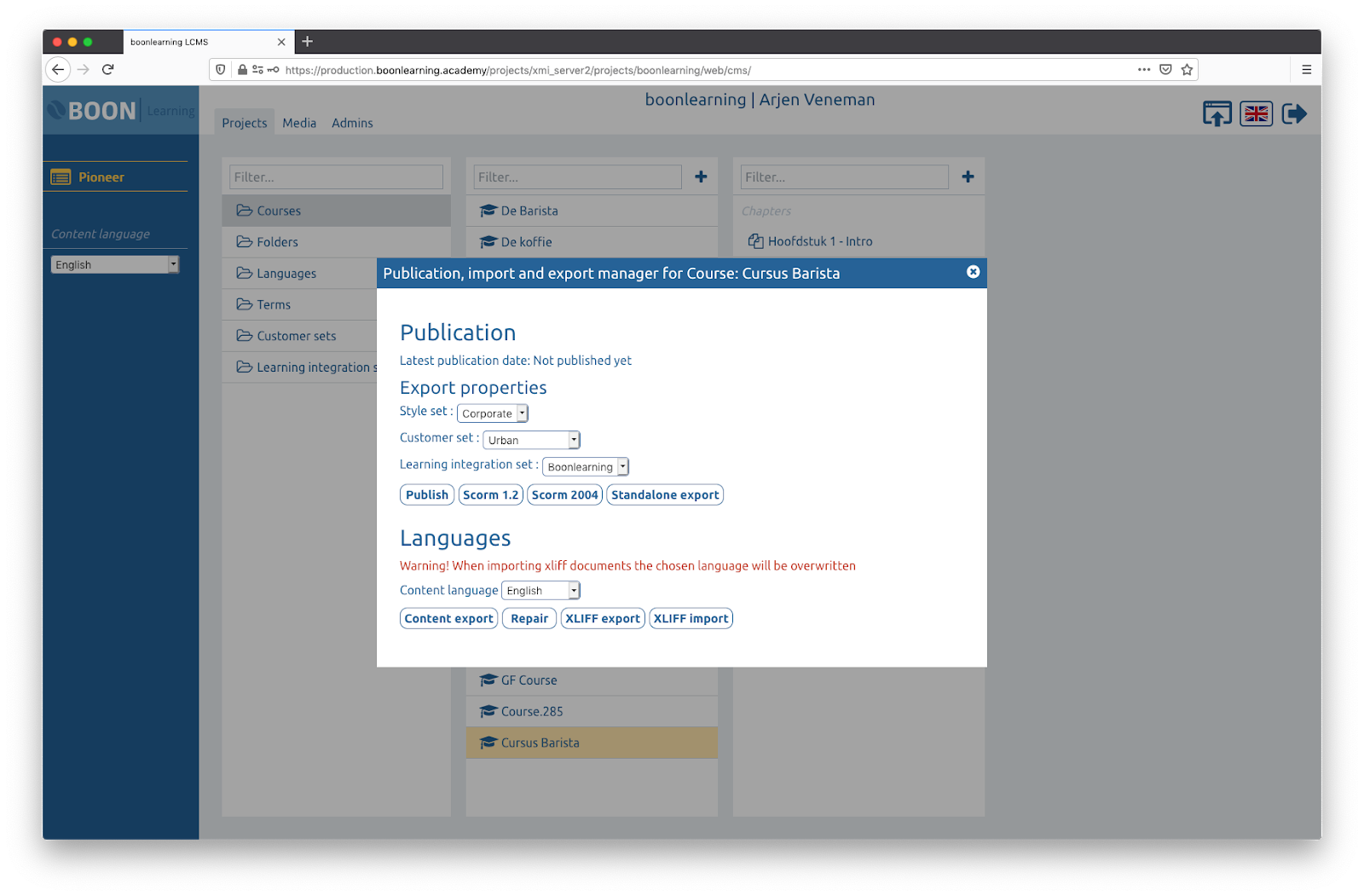The image size is (1364, 896).
Task: Export the course as Scorm 1.2
Action: [490, 494]
